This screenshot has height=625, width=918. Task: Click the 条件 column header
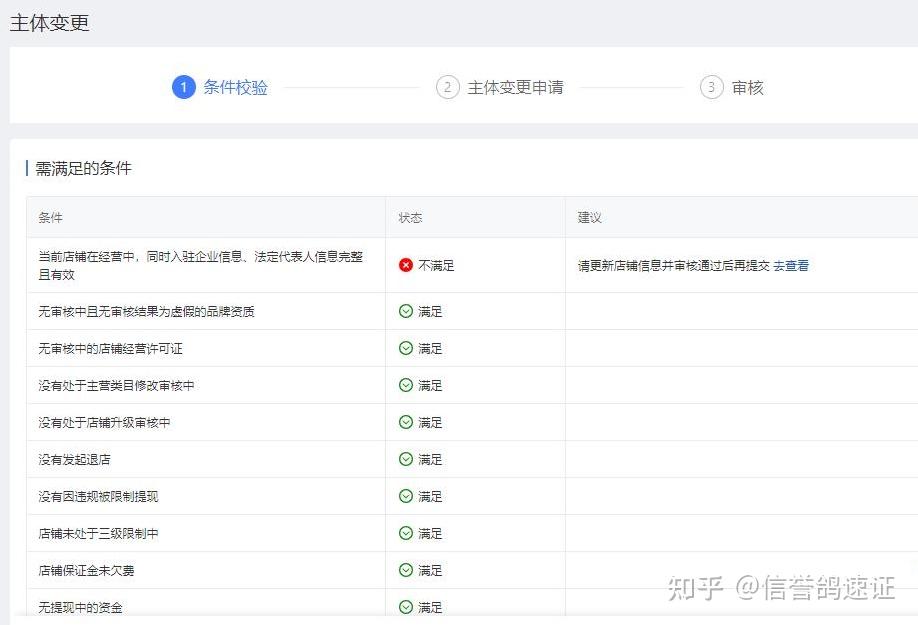[50, 218]
